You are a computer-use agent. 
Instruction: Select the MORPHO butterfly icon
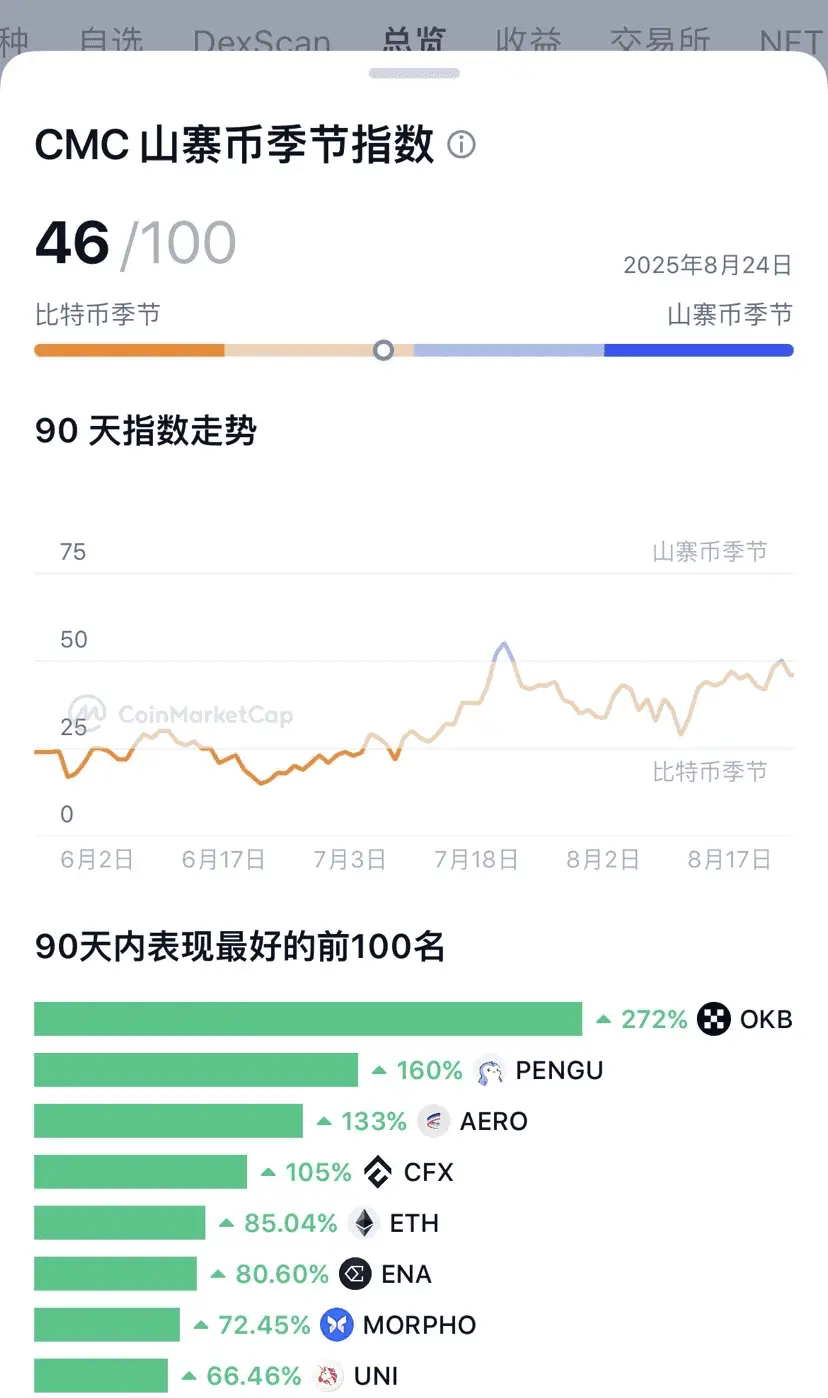[x=337, y=1325]
